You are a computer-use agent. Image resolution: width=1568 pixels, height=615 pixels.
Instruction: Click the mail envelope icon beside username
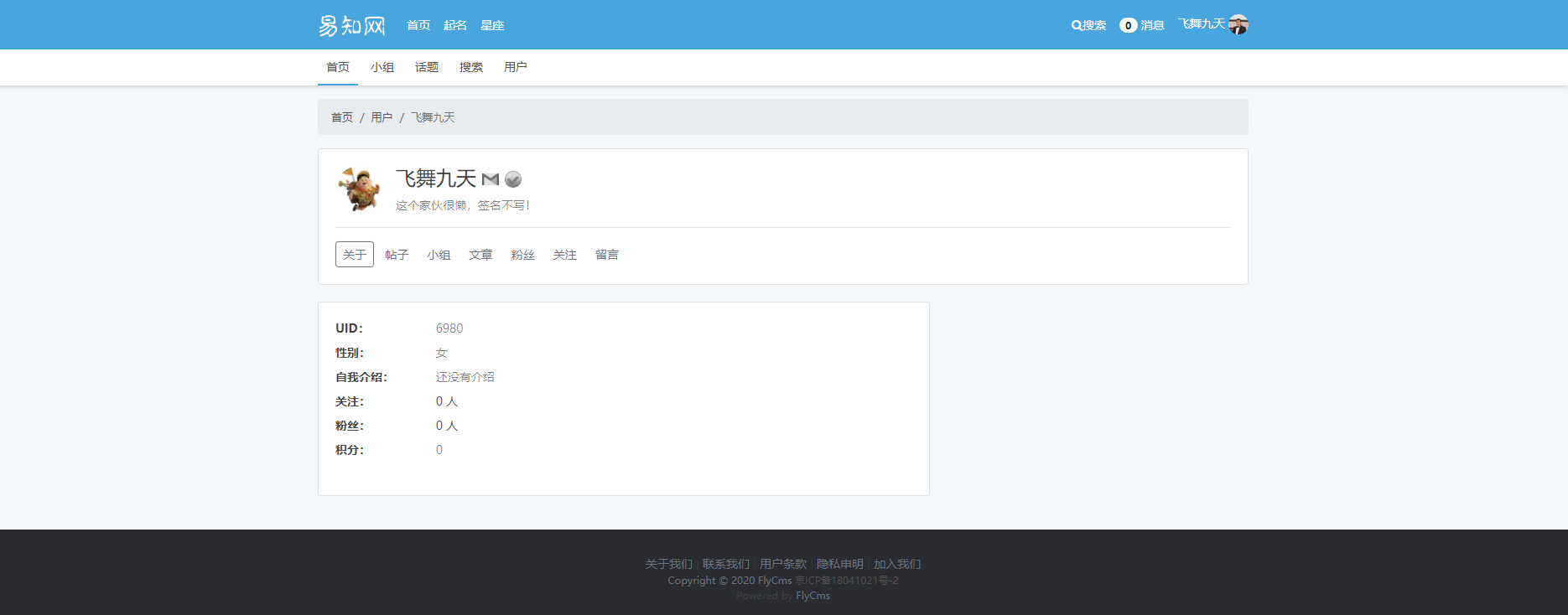pos(491,179)
